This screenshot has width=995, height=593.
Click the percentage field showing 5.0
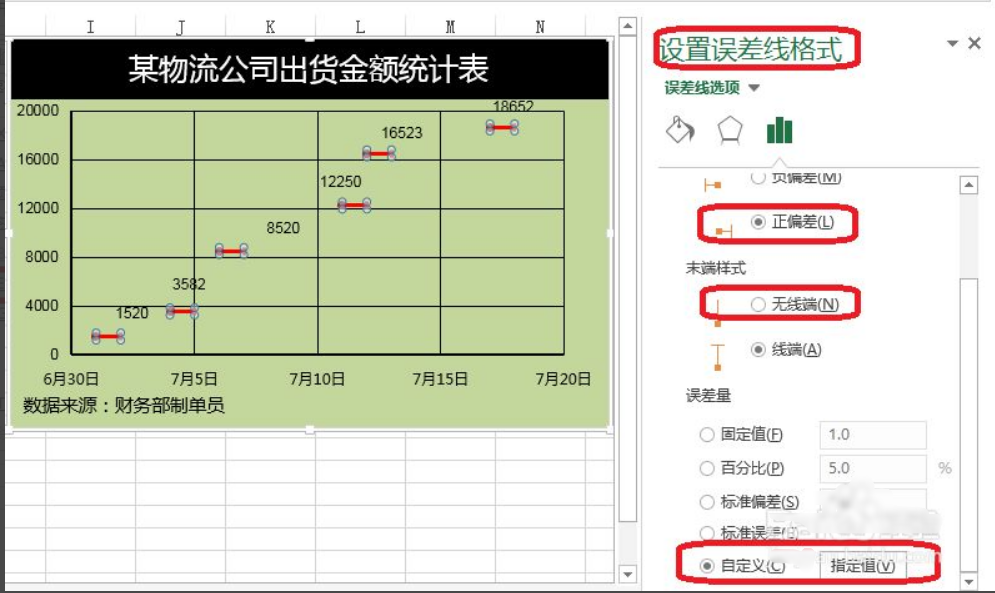tap(873, 468)
